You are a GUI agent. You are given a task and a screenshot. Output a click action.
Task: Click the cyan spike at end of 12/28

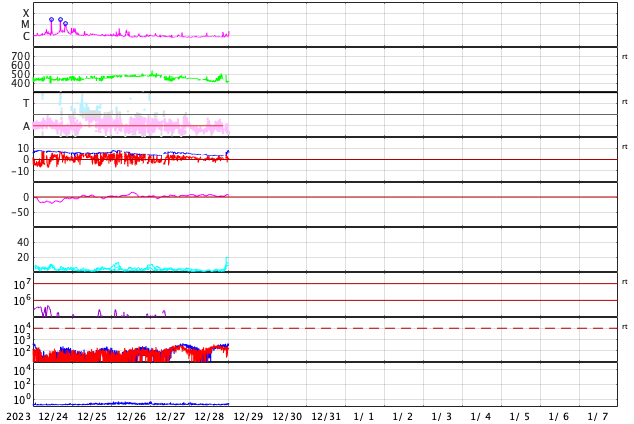click(227, 263)
